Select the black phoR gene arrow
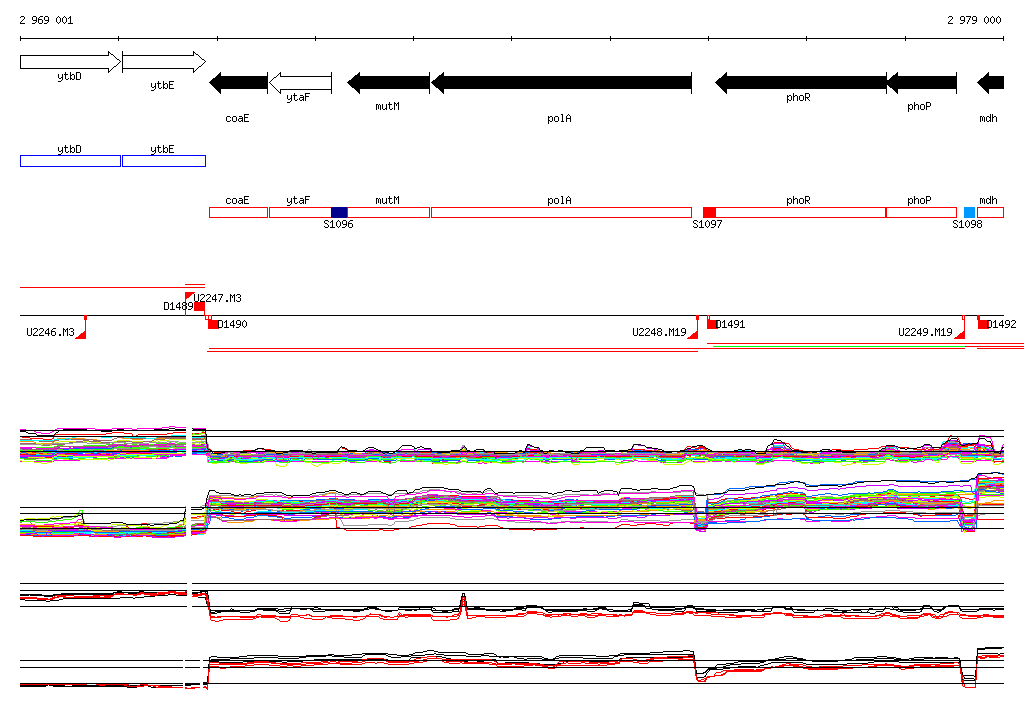1024x714 pixels. [801, 83]
